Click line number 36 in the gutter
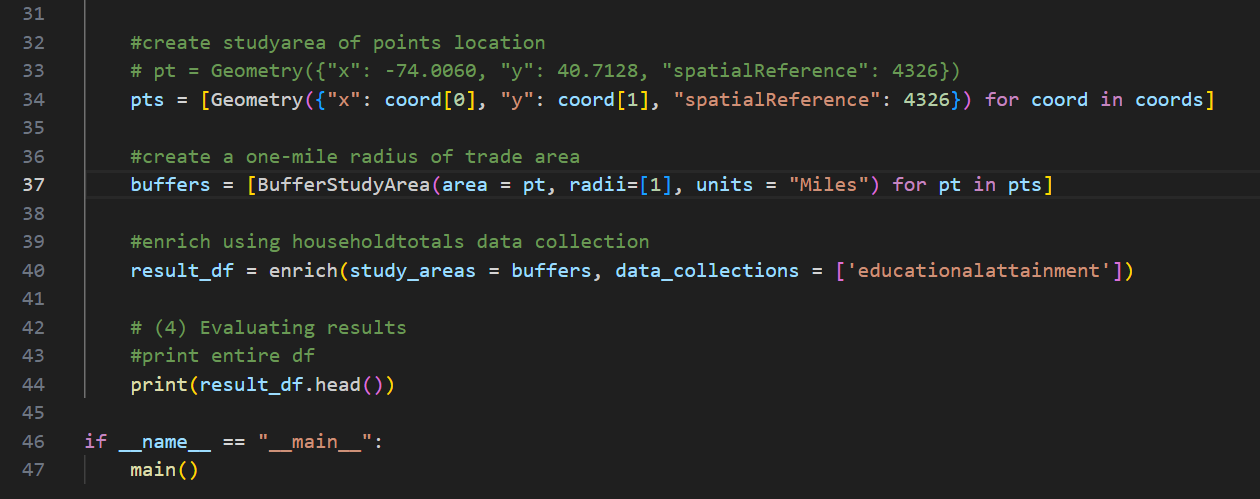1260x499 pixels. tap(34, 157)
